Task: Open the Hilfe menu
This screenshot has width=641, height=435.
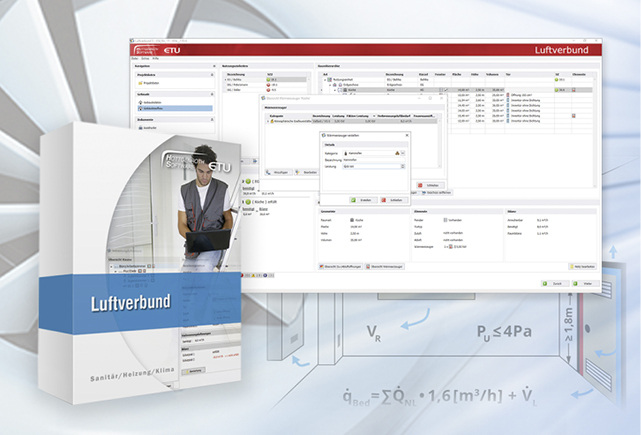Action: pos(157,59)
